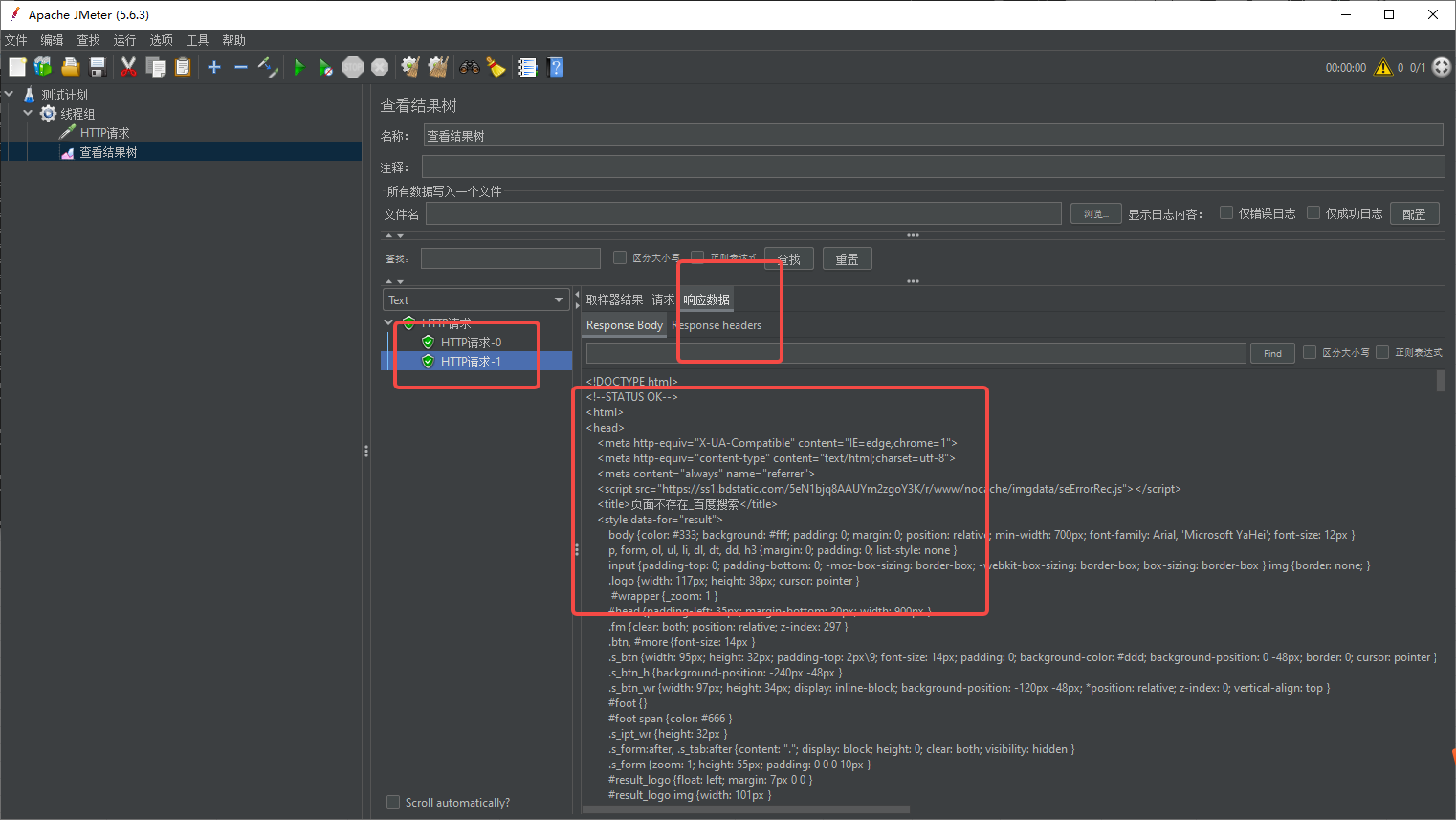This screenshot has width=1456, height=820.
Task: Switch to Response headers tab
Action: [717, 325]
